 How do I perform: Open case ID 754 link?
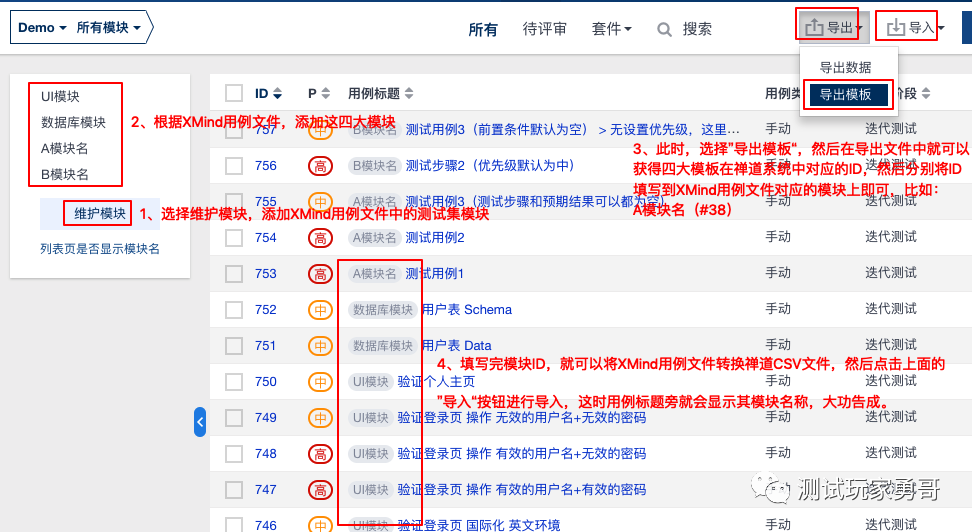[x=265, y=238]
